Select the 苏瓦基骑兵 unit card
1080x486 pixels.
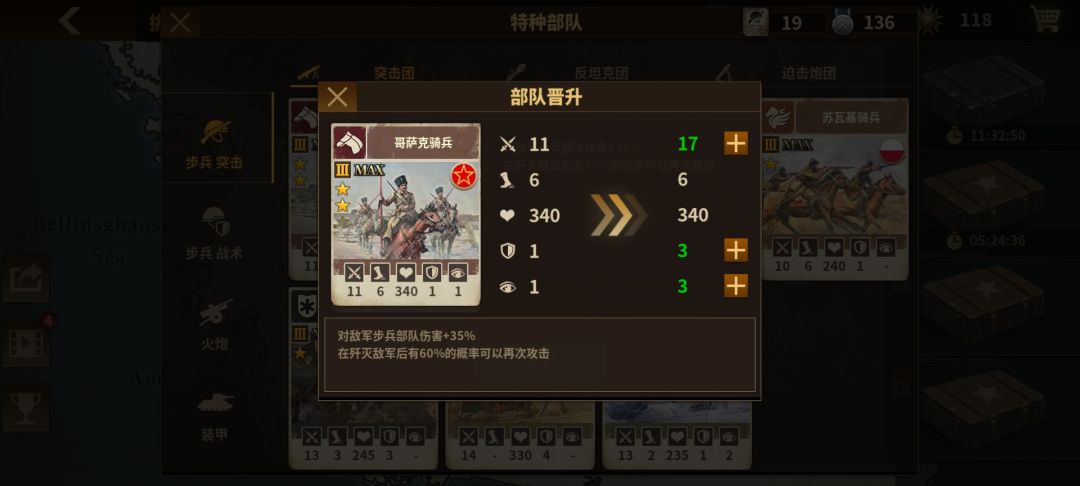pos(835,189)
